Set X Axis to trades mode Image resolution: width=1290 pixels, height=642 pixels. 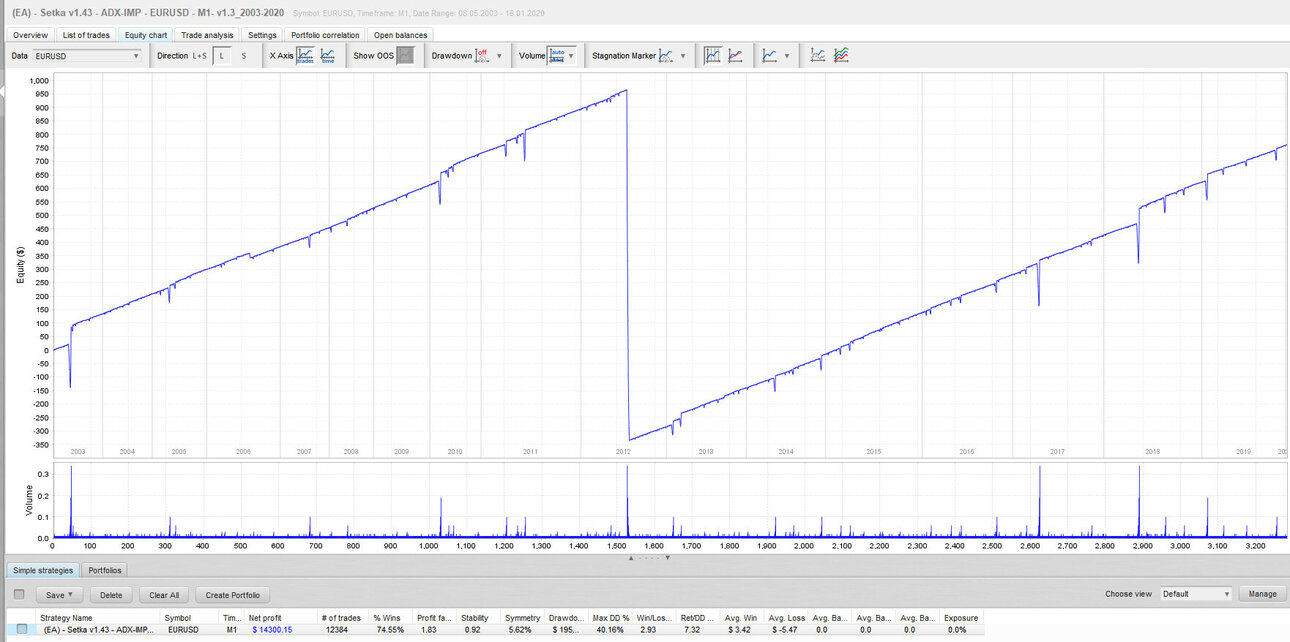click(305, 56)
